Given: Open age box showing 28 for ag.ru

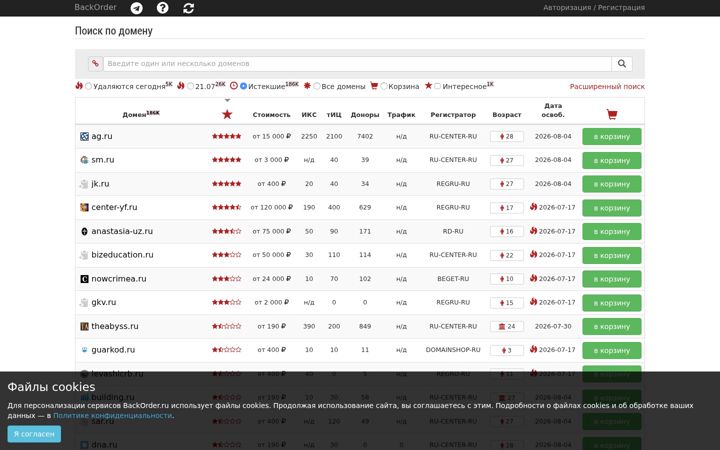Looking at the screenshot, I should (x=507, y=136).
